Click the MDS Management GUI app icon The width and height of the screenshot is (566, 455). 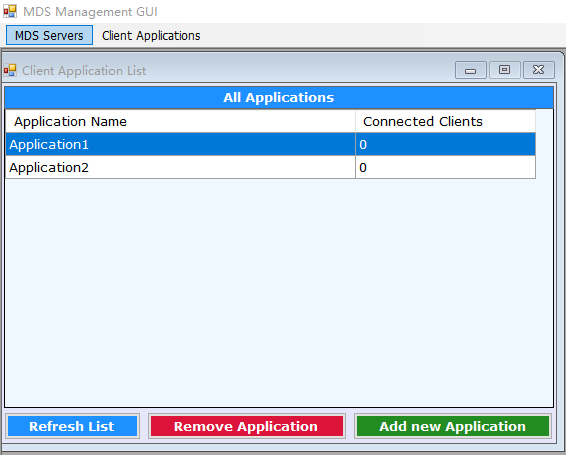click(x=10, y=12)
